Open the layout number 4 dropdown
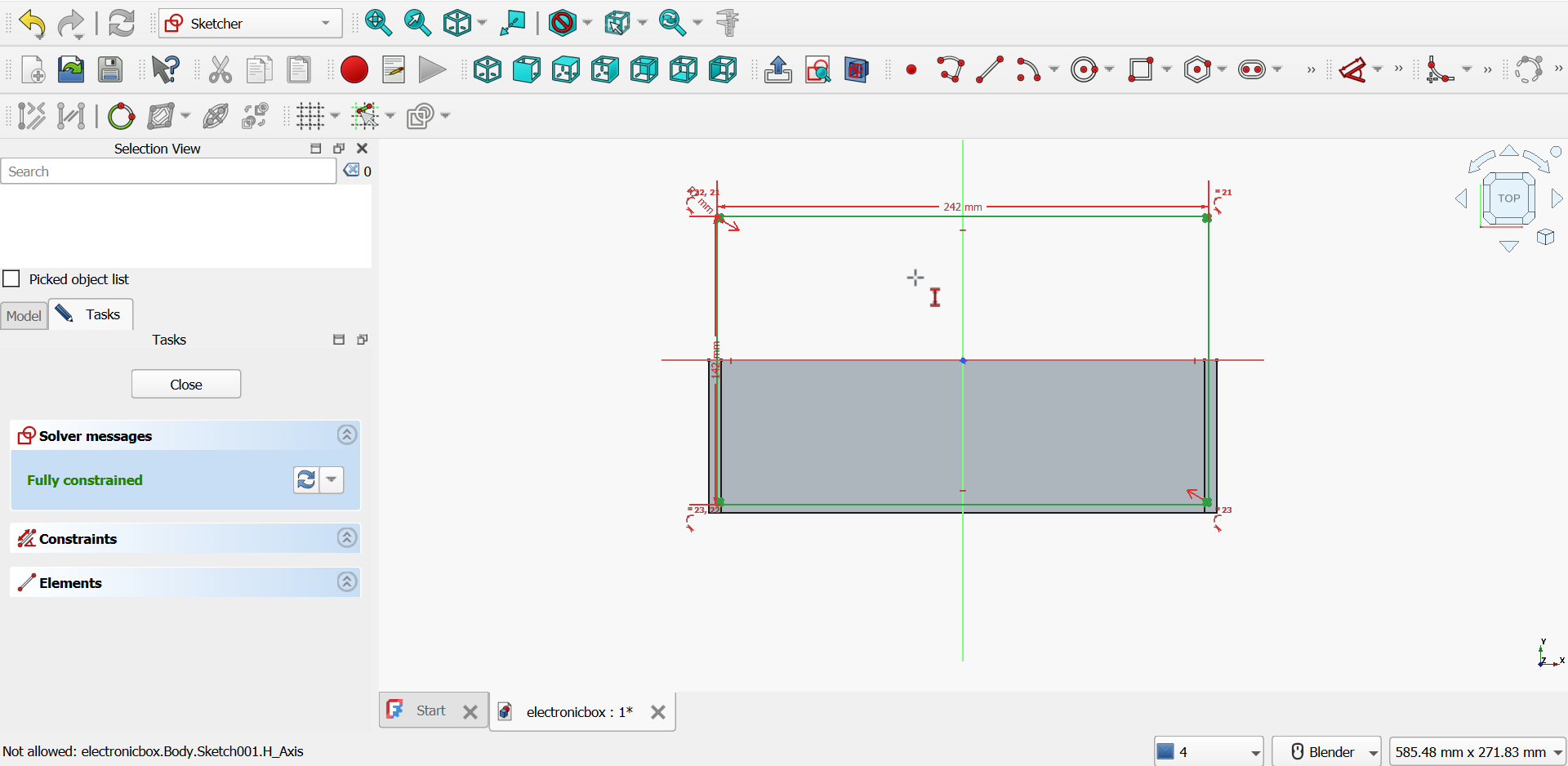 coord(1209,751)
